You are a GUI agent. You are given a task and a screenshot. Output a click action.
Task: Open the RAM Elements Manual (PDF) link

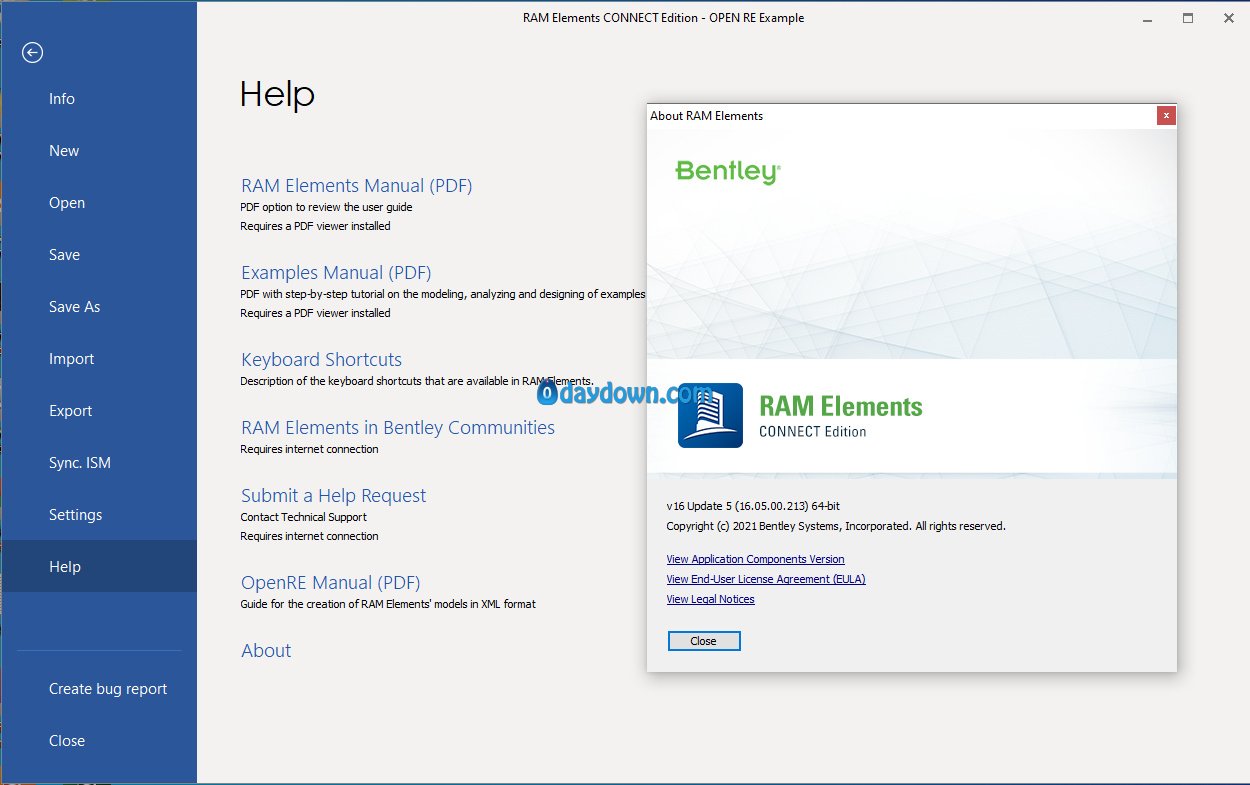click(356, 186)
